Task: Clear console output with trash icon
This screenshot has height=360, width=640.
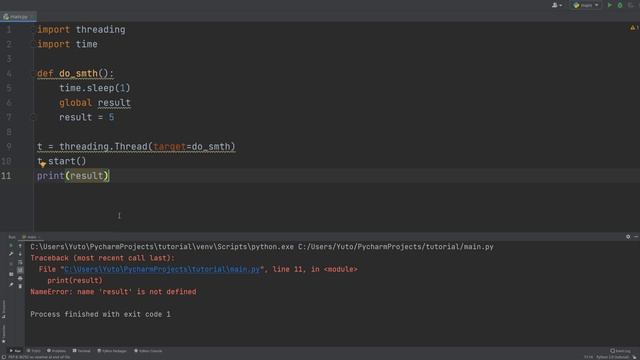Action: 20,286
